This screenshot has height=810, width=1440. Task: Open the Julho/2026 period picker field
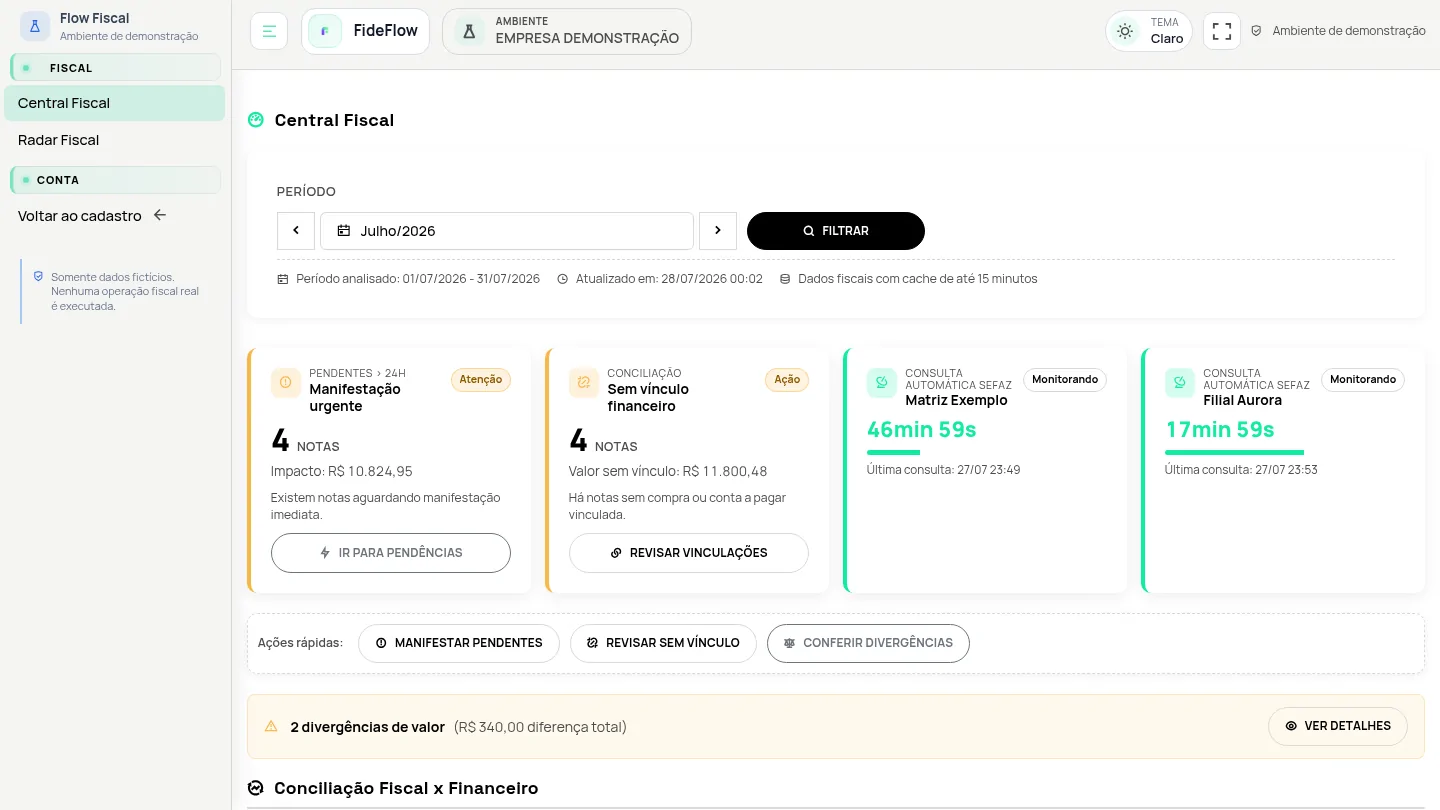(507, 231)
